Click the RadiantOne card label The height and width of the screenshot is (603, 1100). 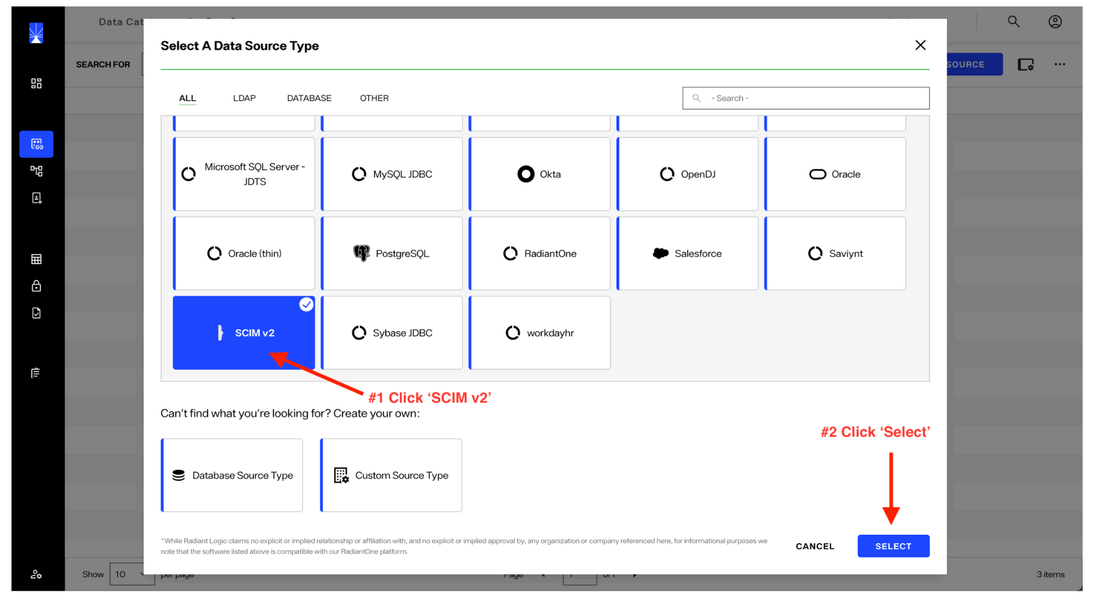(x=550, y=253)
